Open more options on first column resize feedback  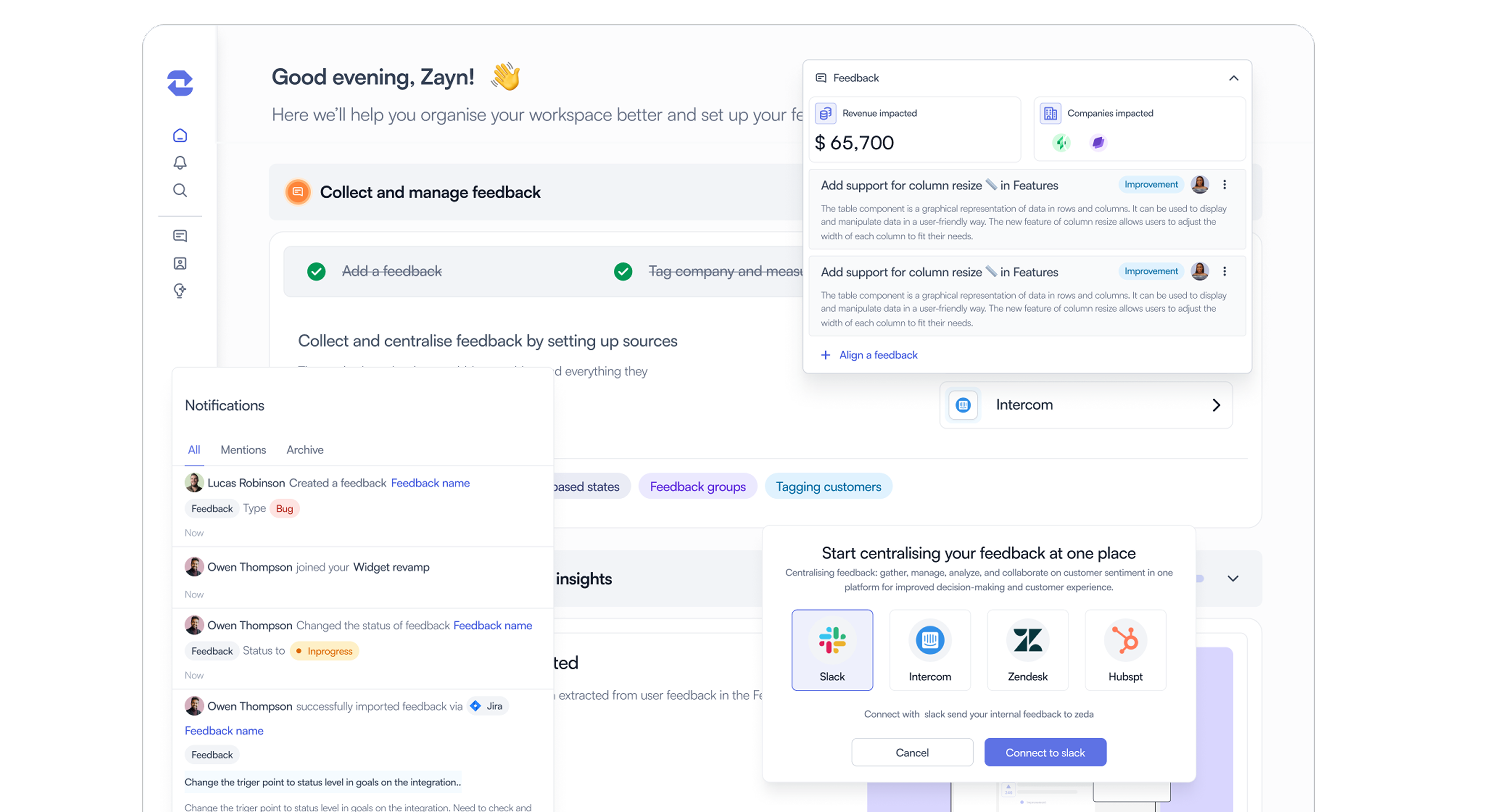click(x=1224, y=185)
